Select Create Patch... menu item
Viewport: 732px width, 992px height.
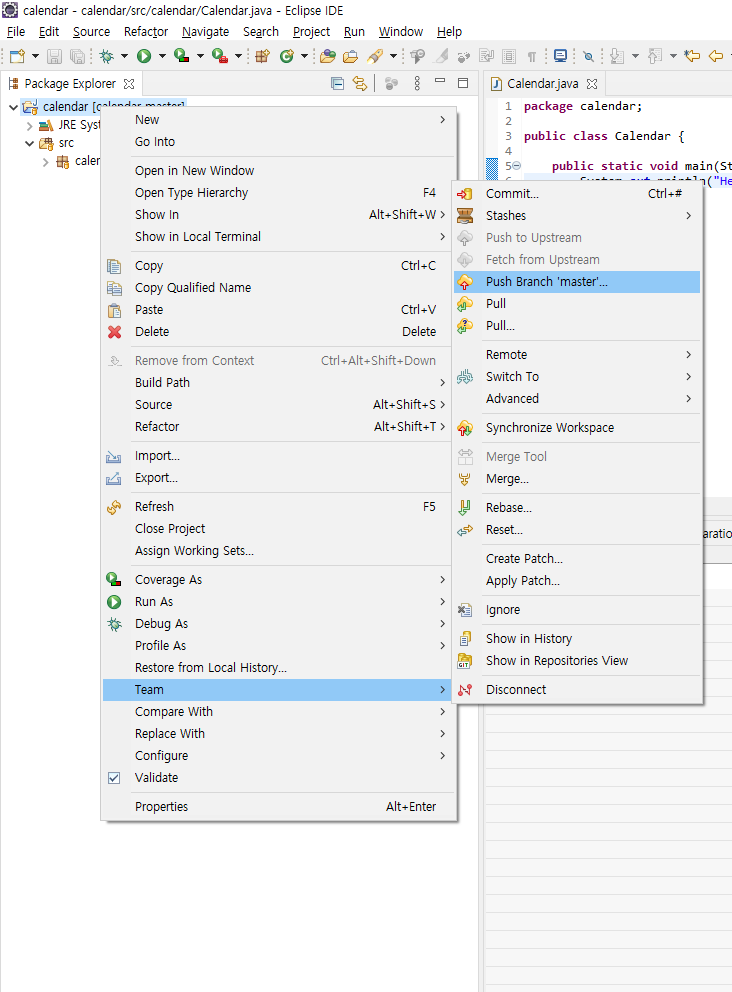pos(577,559)
